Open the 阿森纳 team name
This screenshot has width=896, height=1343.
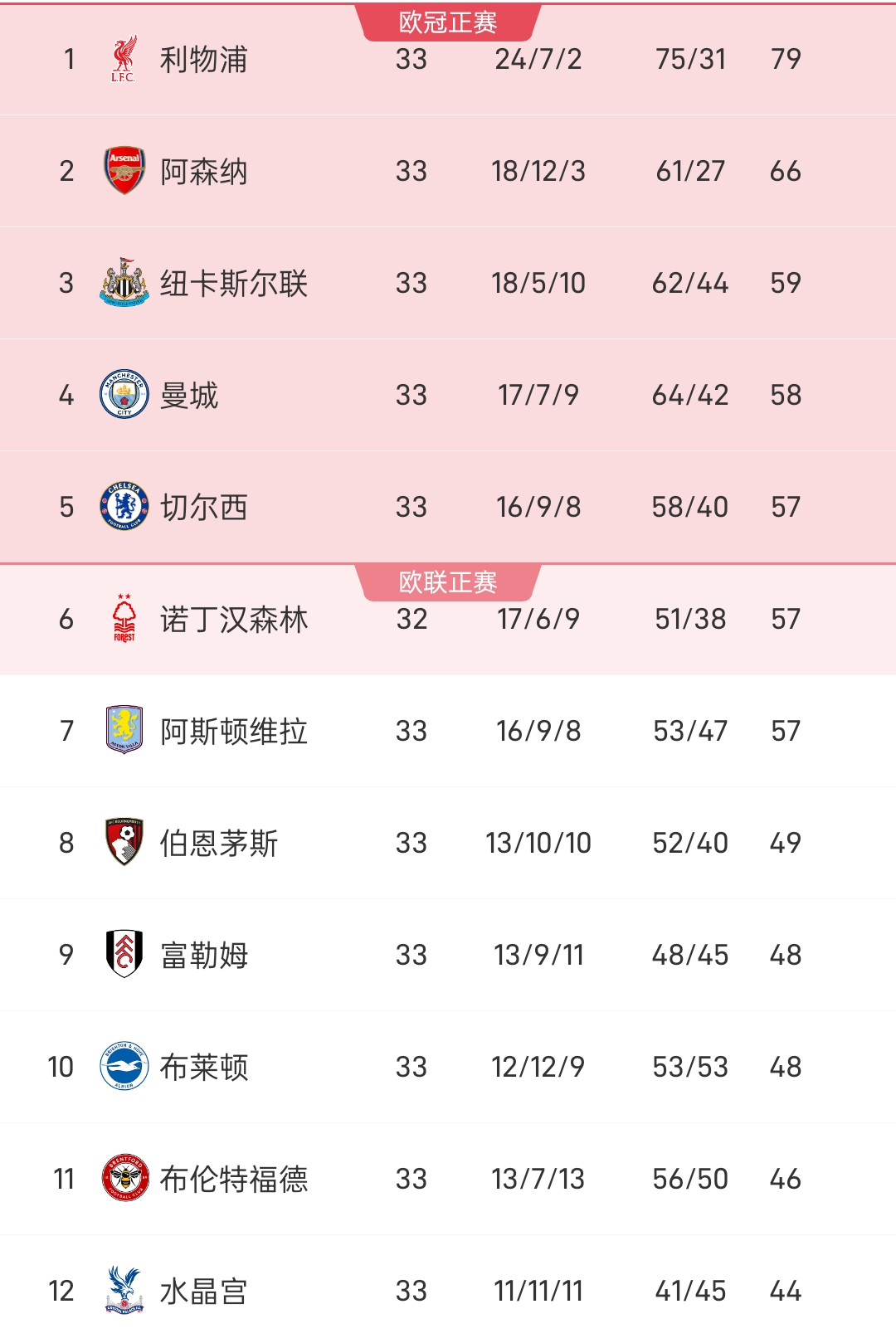pos(204,172)
